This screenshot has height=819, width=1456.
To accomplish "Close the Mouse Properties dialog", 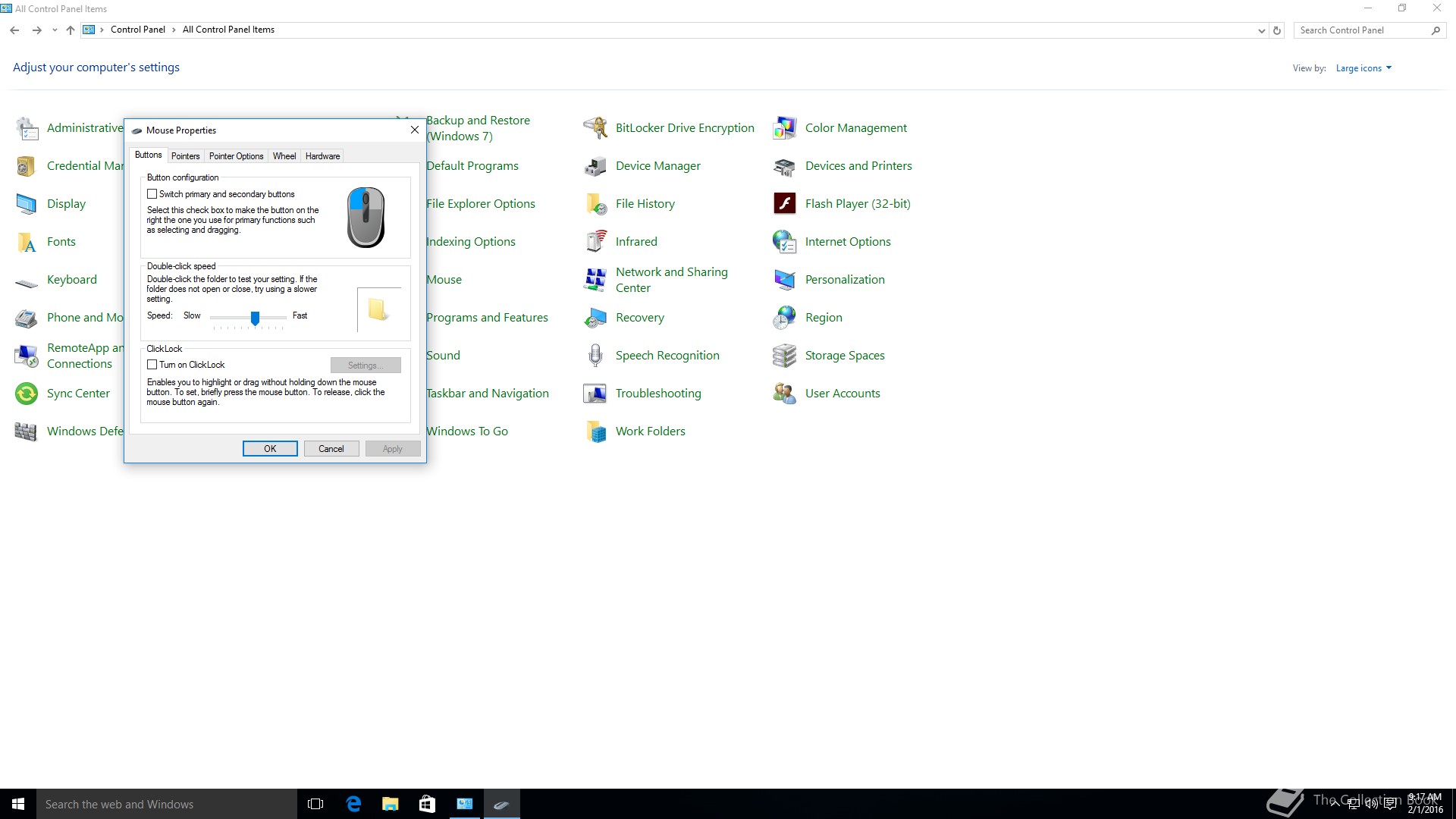I will point(415,130).
